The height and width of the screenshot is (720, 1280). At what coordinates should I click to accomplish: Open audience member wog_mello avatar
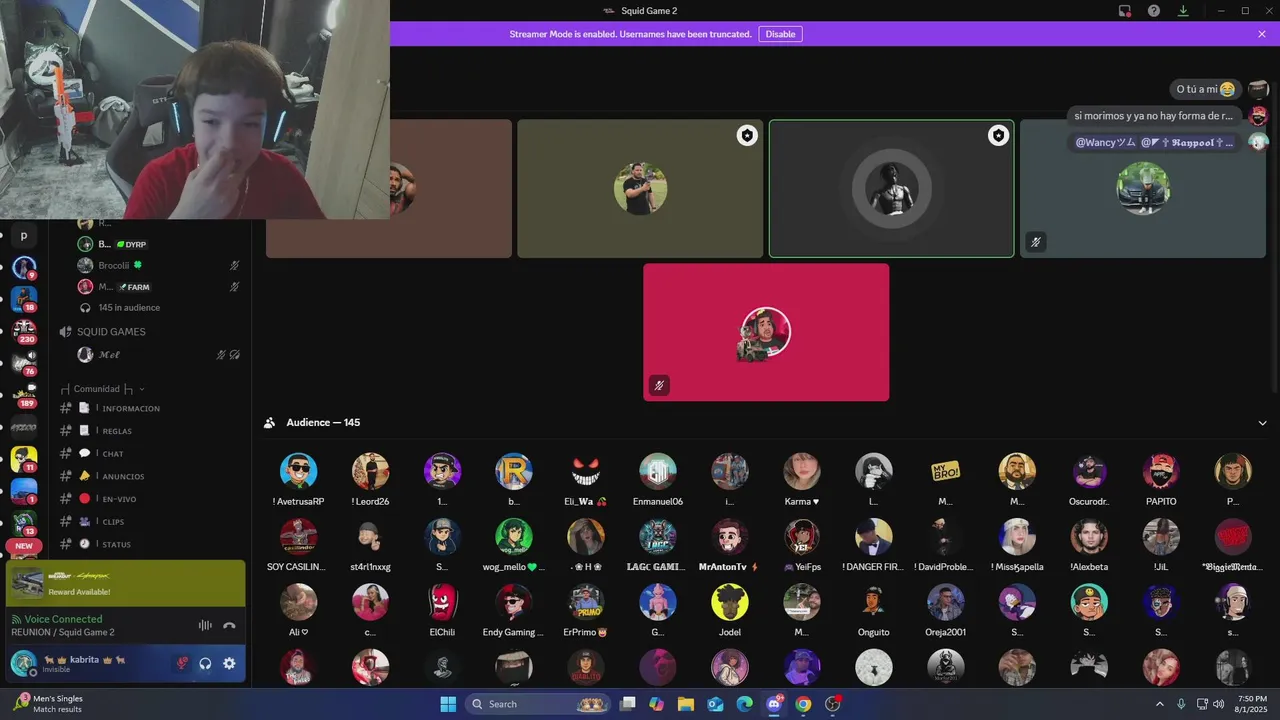click(x=514, y=537)
